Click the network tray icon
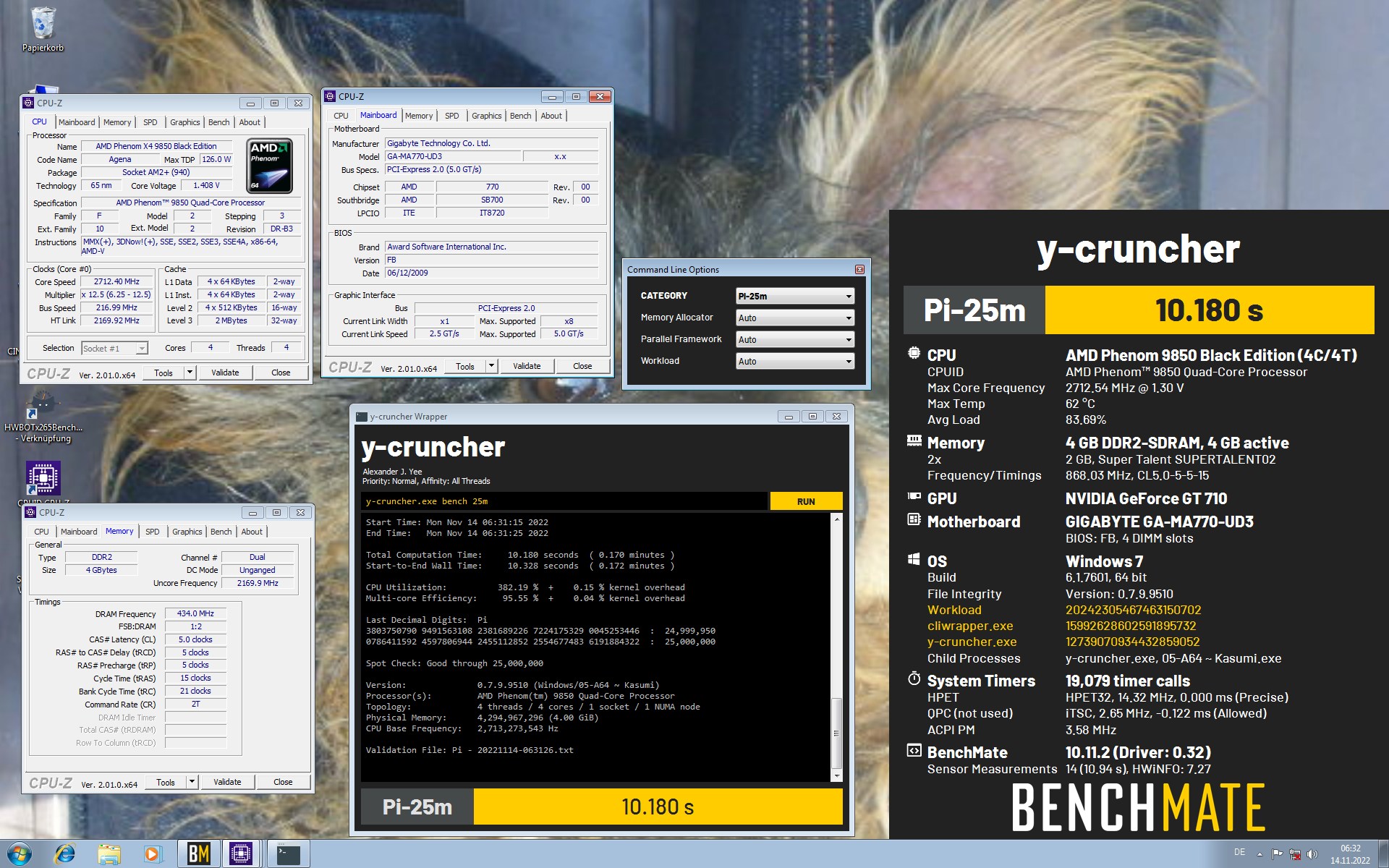The width and height of the screenshot is (1389, 868). [1295, 854]
